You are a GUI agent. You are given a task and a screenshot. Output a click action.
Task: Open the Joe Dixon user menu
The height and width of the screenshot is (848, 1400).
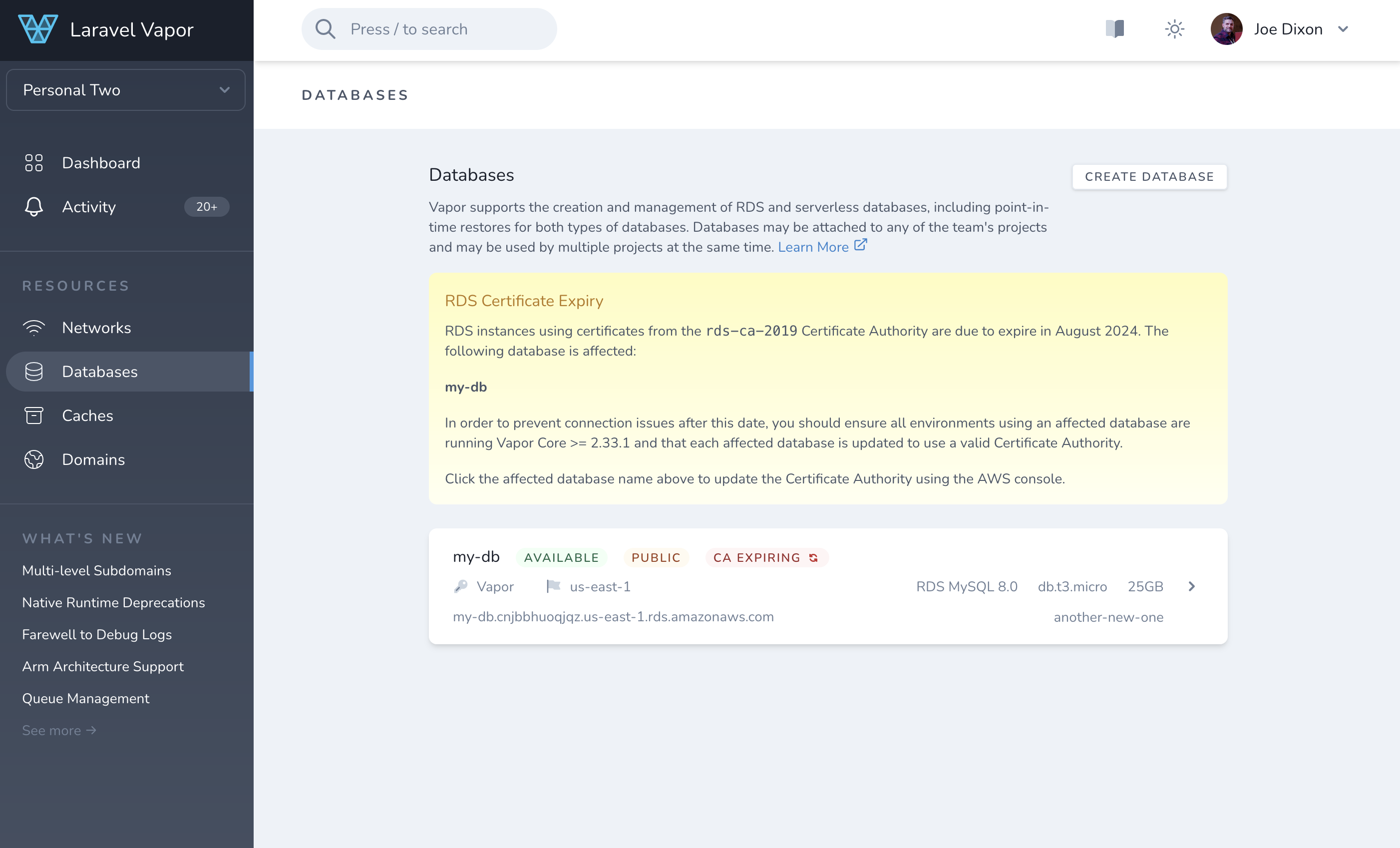pos(1280,29)
